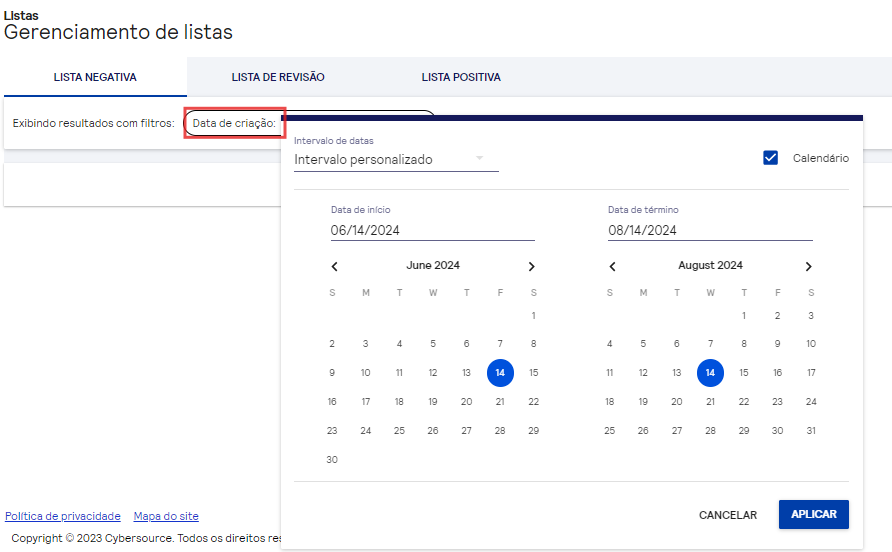Select June 20 in start calendar
The image size is (892, 552).
click(x=466, y=402)
